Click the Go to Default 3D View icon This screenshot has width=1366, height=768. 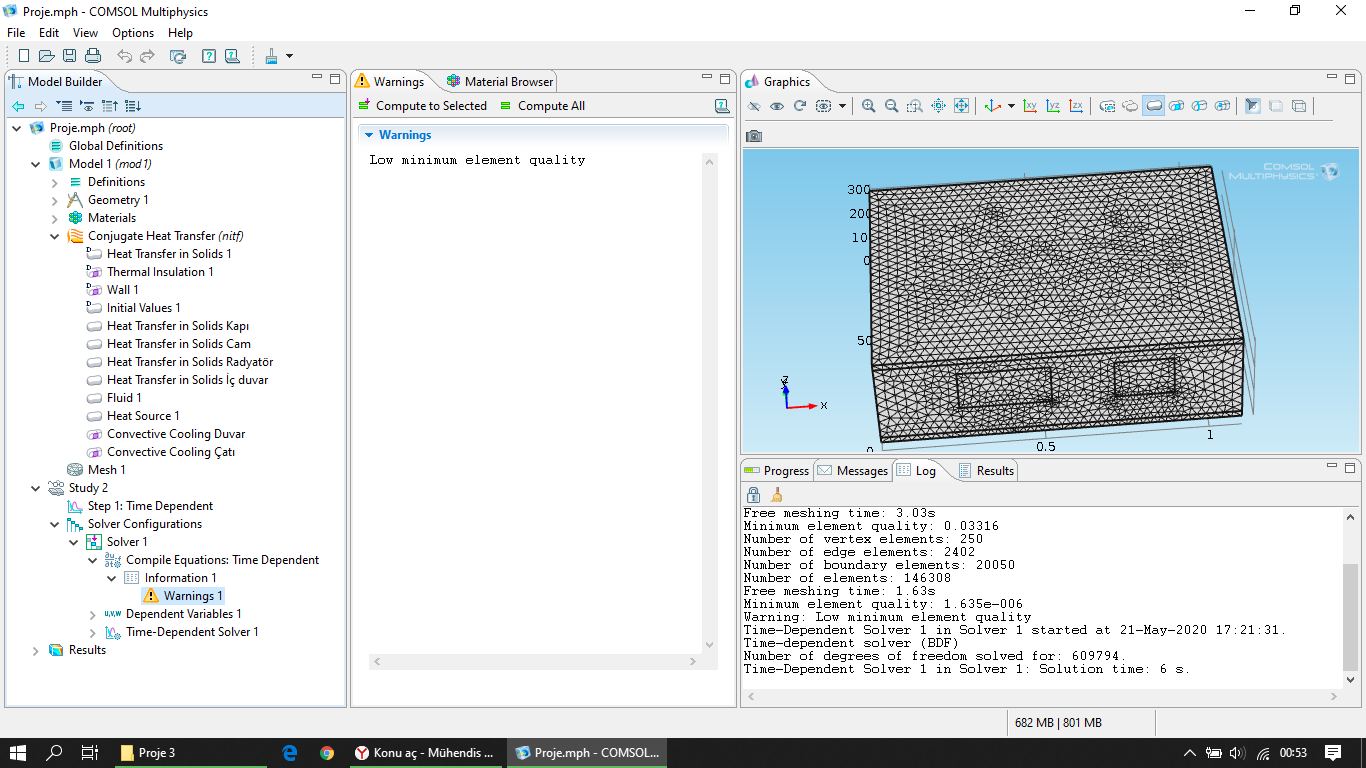point(992,106)
